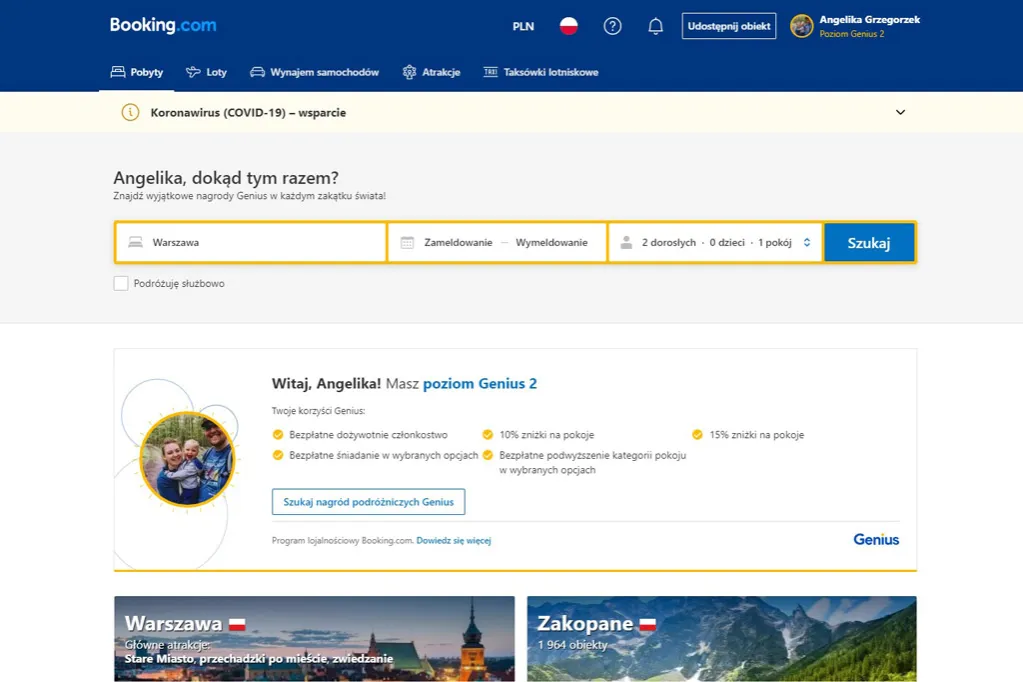The image size is (1023, 682).
Task: Click Szukaj nagród podróżniczych Genius
Action: [x=368, y=501]
